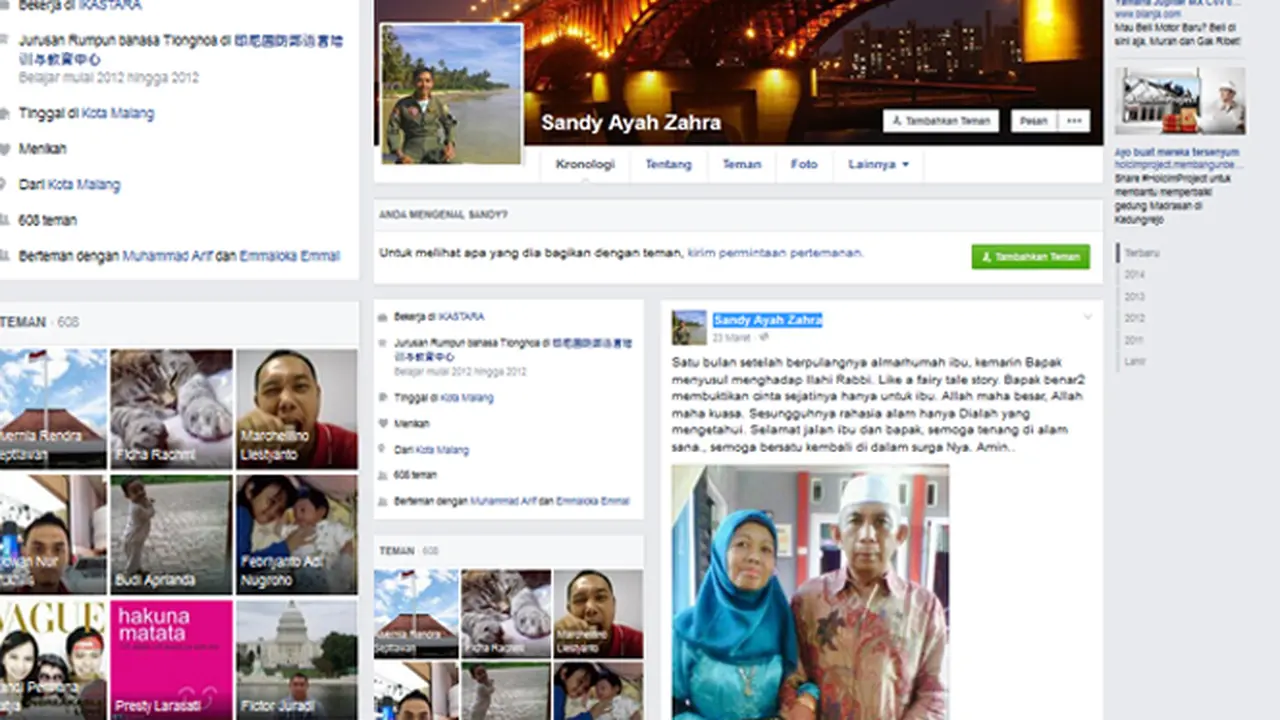Jump to 2012 in the timeline navigator
This screenshot has width=1280, height=720.
[1134, 318]
